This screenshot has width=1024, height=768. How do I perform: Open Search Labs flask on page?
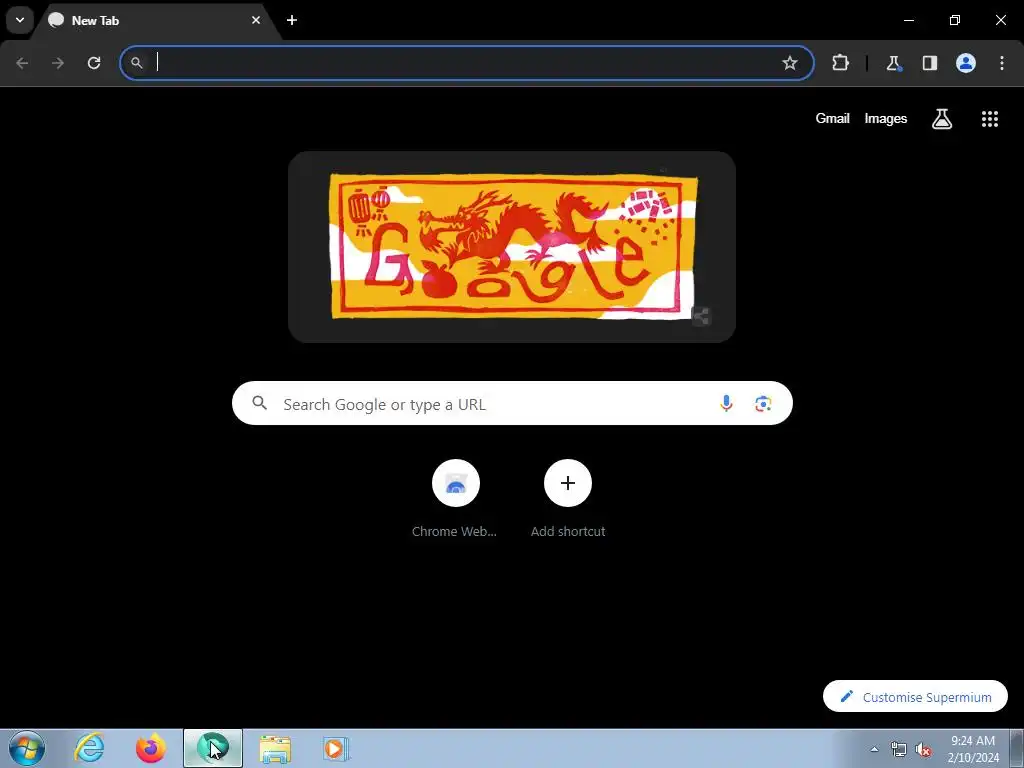(942, 119)
